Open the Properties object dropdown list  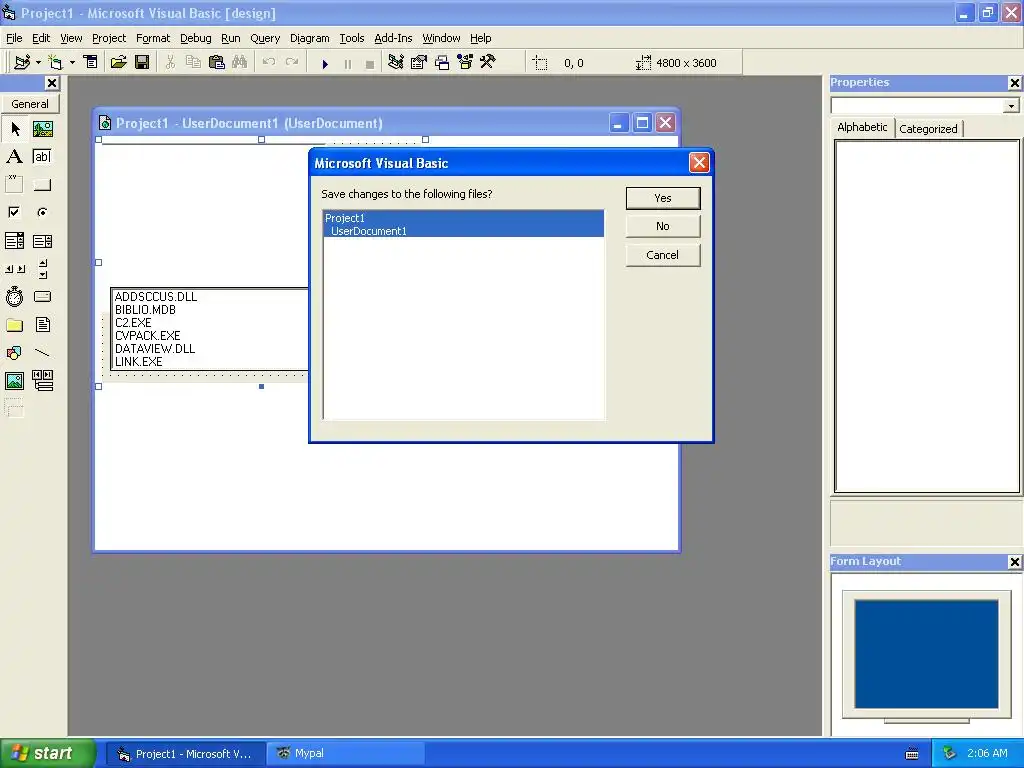click(1011, 105)
